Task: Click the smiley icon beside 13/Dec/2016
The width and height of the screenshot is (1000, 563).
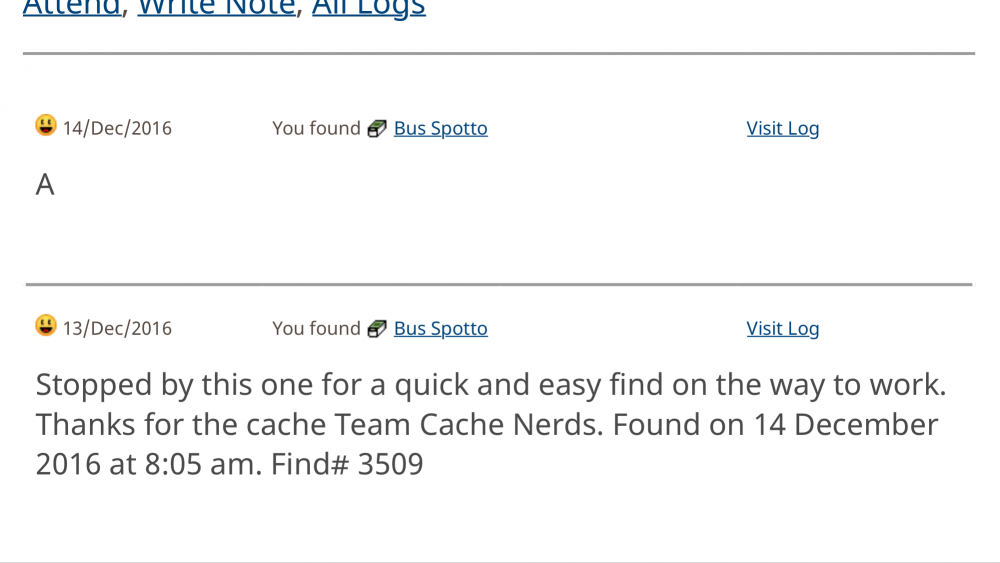Action: pyautogui.click(x=46, y=325)
